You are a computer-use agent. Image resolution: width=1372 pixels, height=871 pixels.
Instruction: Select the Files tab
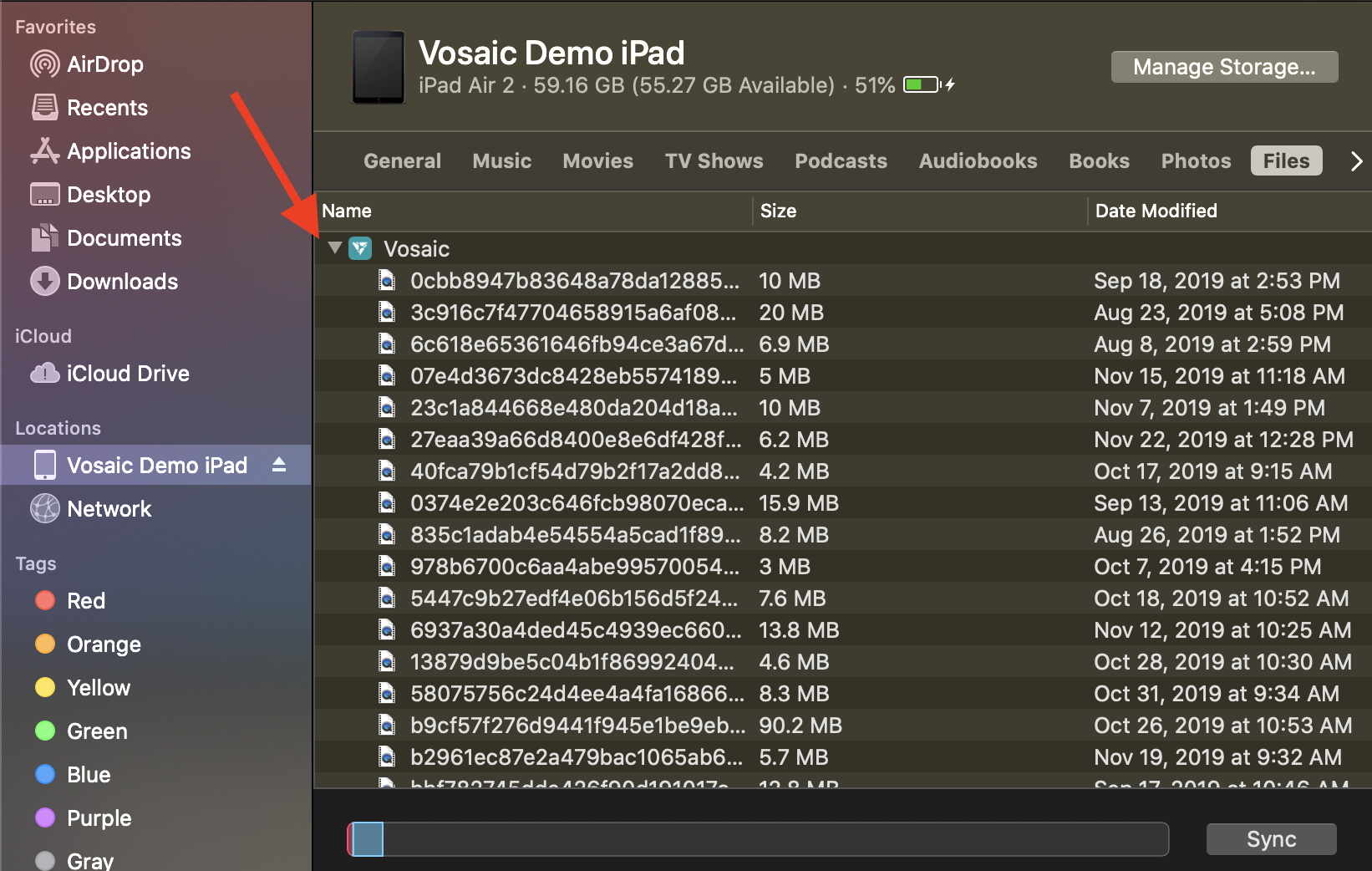1286,160
